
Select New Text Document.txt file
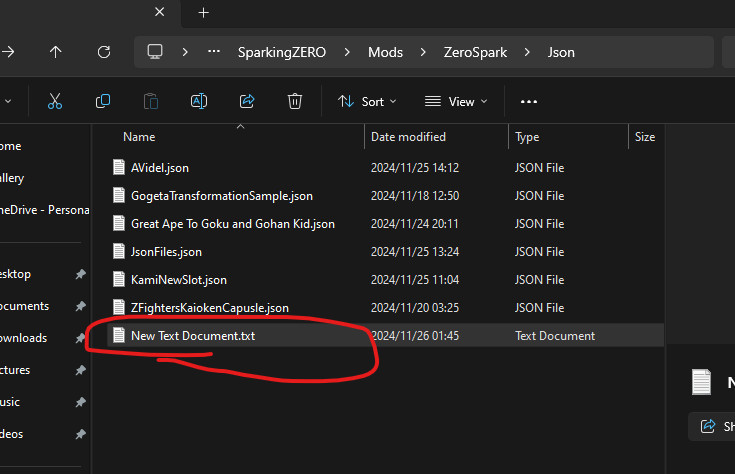192,336
